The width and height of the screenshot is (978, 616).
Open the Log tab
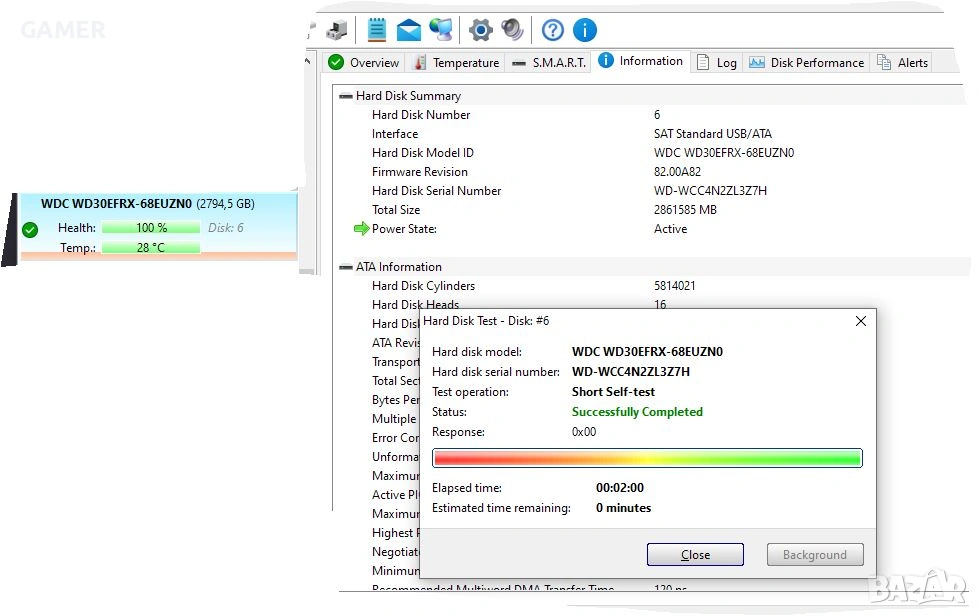716,62
